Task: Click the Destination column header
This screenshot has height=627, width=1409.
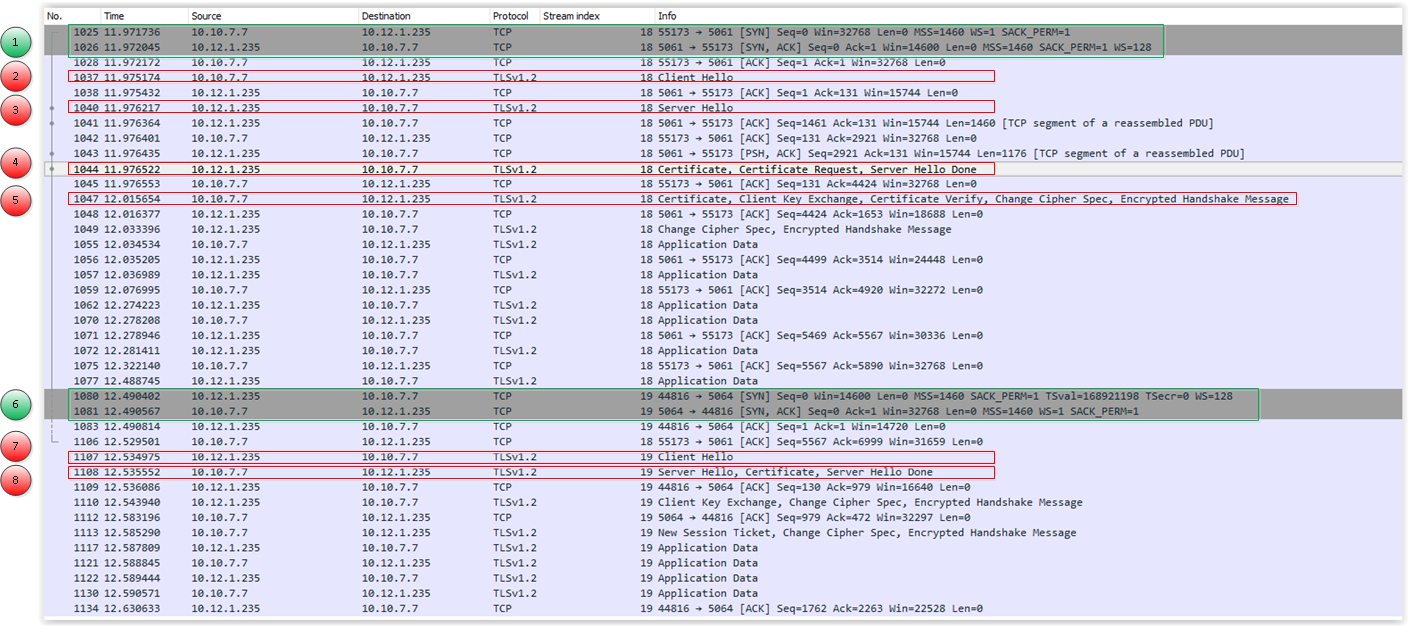Action: click(423, 16)
